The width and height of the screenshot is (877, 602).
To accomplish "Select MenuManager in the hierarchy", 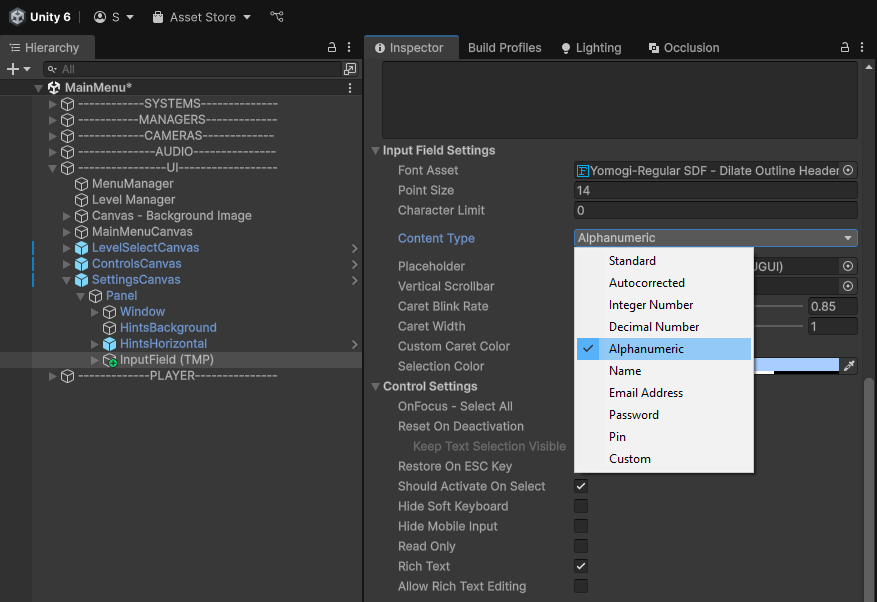I will coord(133,184).
